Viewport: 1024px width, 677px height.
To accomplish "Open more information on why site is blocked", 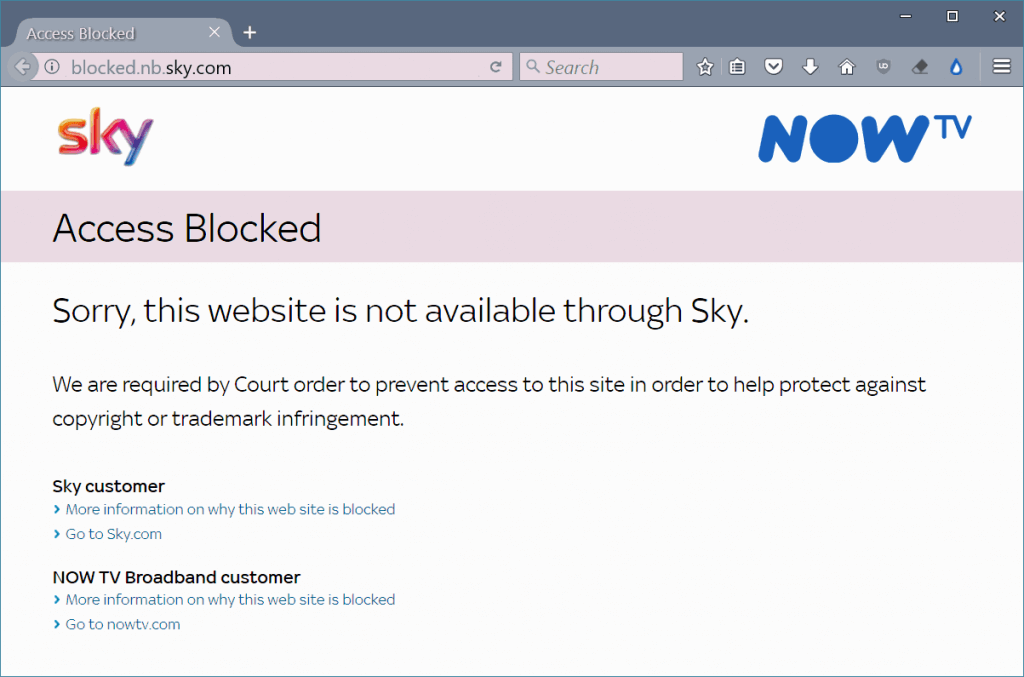I will 229,509.
